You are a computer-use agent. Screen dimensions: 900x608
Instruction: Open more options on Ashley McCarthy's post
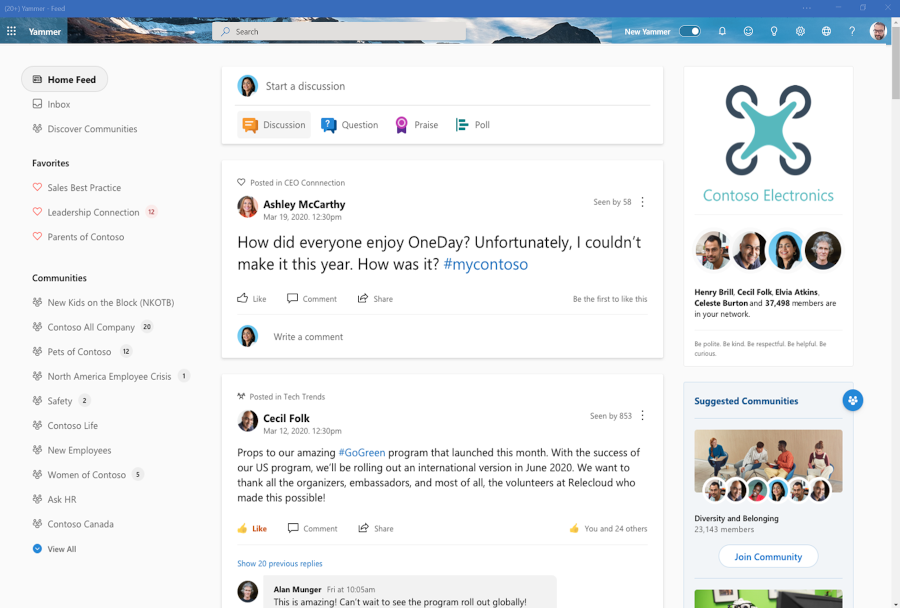pyautogui.click(x=642, y=202)
